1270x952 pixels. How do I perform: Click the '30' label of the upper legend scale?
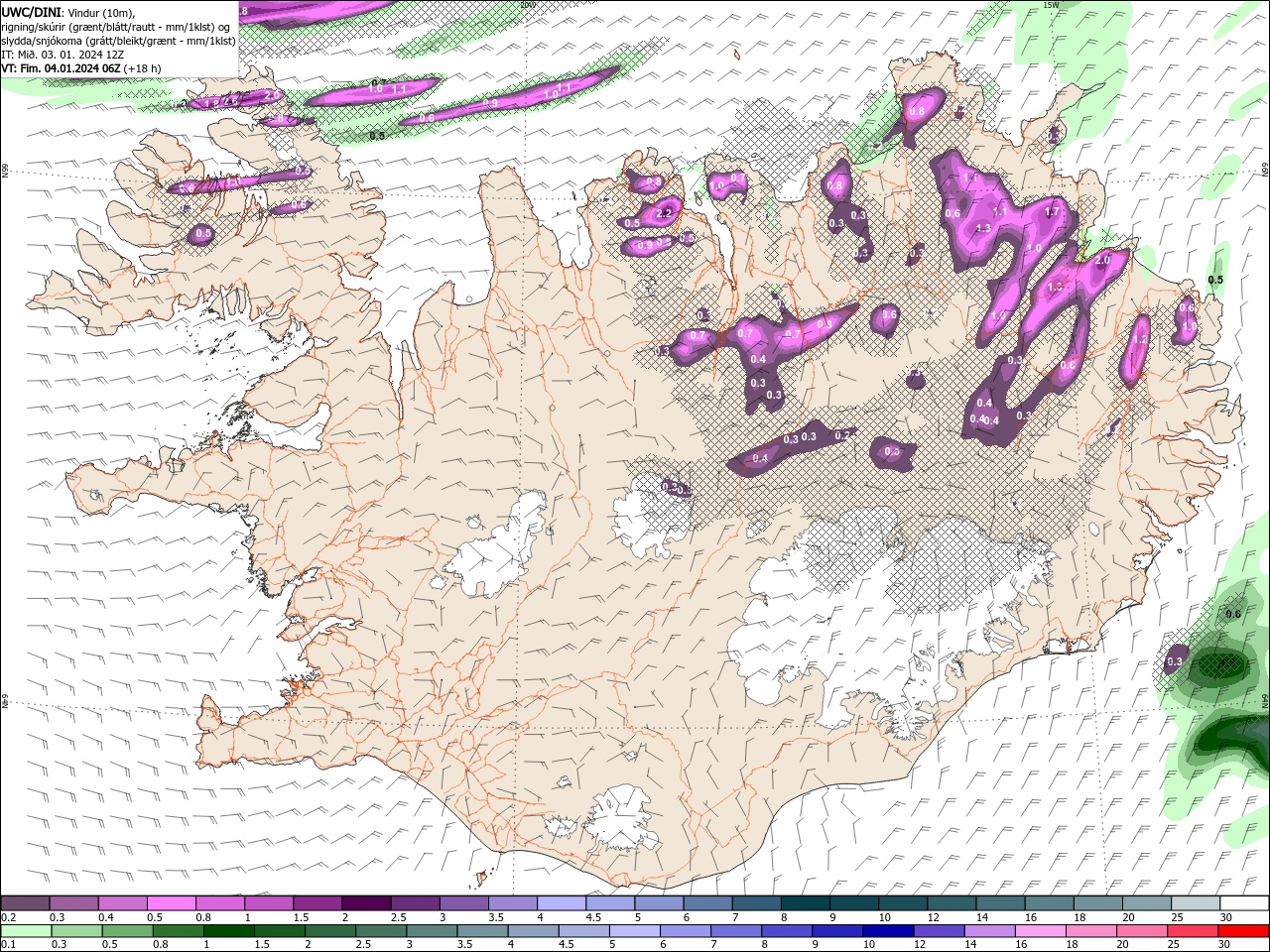(1227, 917)
